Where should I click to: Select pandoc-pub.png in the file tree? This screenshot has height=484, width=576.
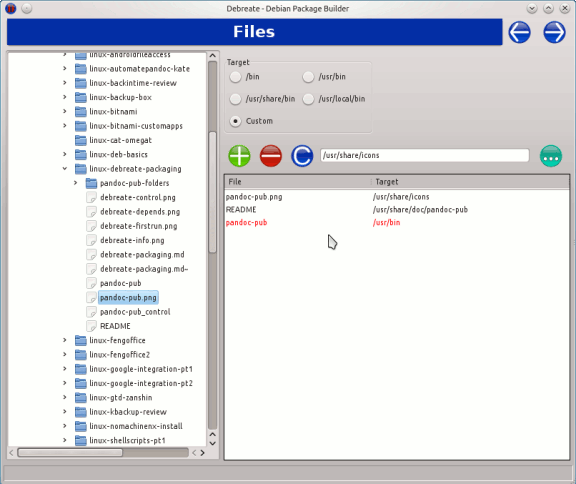(128, 297)
